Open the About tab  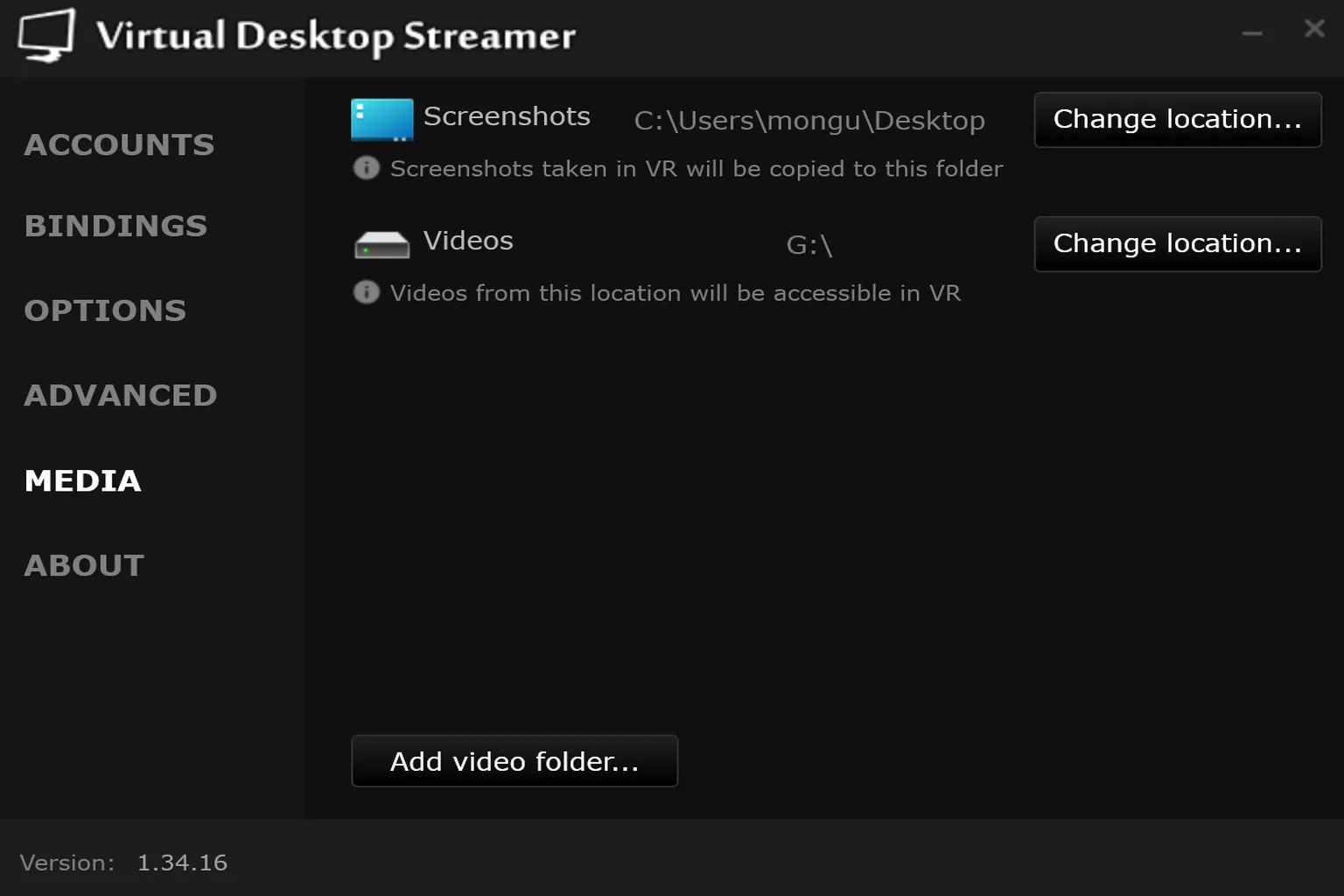[85, 565]
